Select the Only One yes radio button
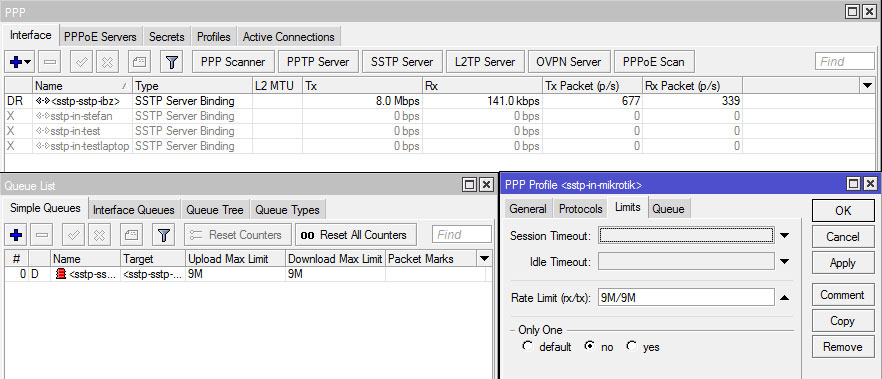Screen dimensions: 882x379 click(x=631, y=346)
